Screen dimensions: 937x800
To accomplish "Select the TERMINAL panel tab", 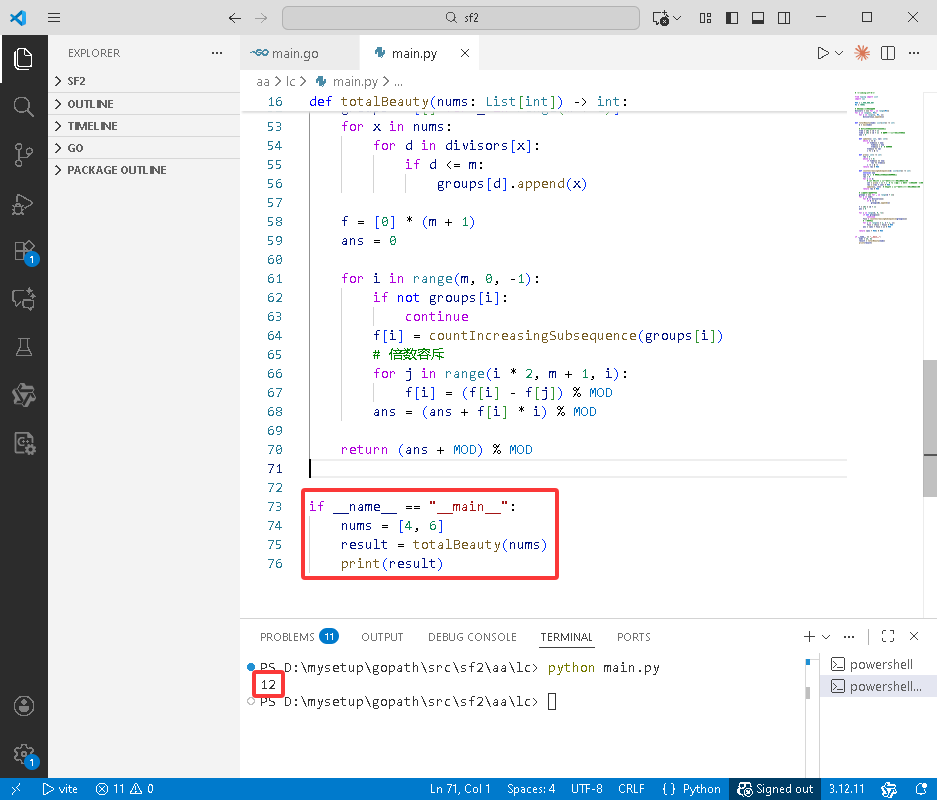I will click(566, 637).
